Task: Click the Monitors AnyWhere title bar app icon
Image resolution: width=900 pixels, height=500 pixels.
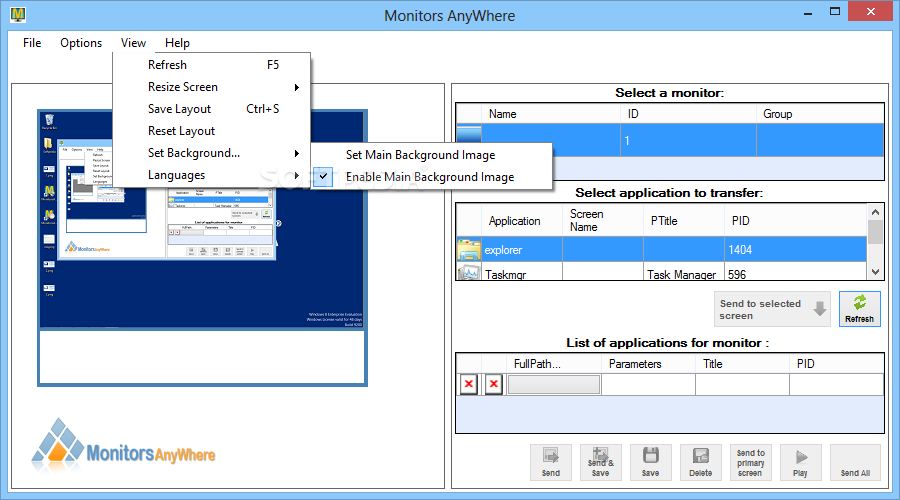Action: 18,14
